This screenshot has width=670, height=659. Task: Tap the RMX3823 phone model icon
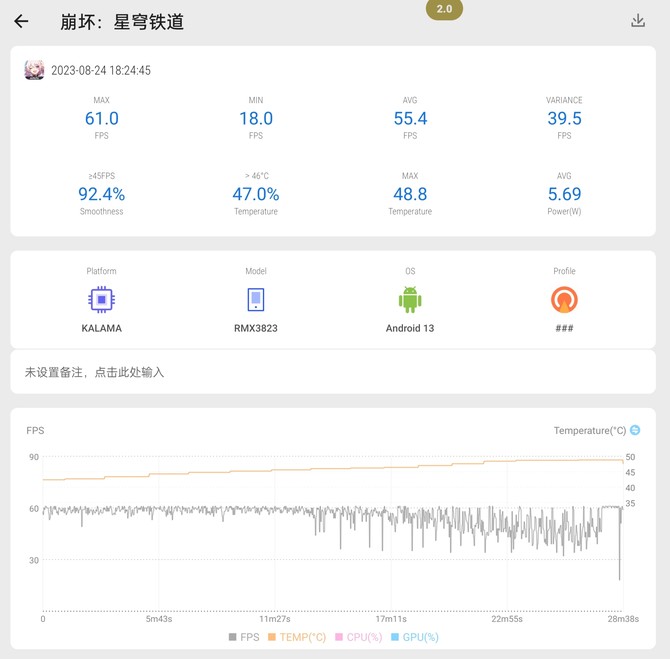[256, 300]
